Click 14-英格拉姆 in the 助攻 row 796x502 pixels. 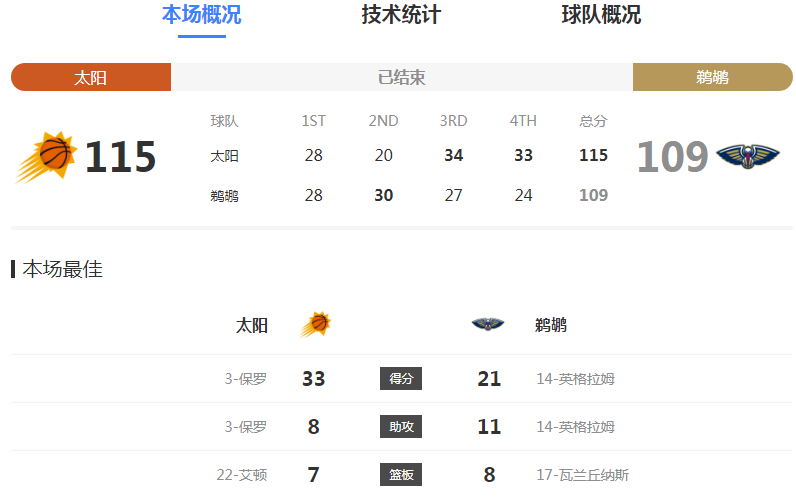tap(576, 426)
